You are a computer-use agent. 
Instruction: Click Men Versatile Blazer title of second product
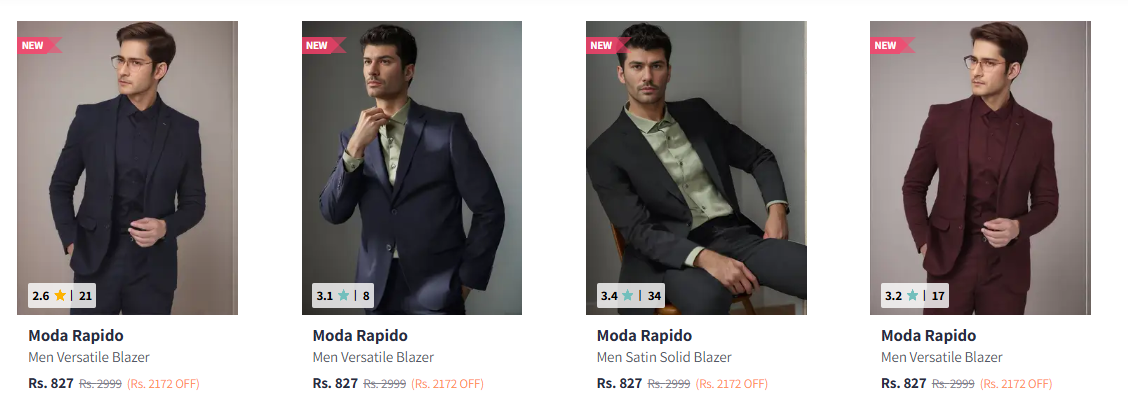pos(373,357)
